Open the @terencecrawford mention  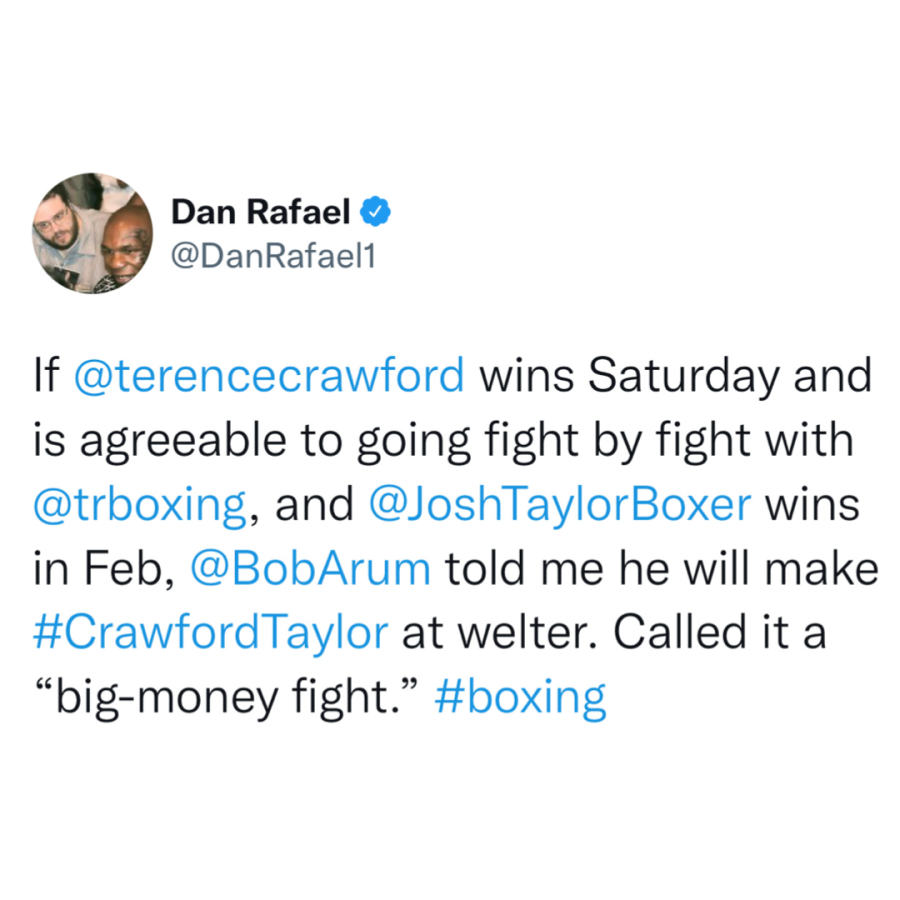point(269,375)
